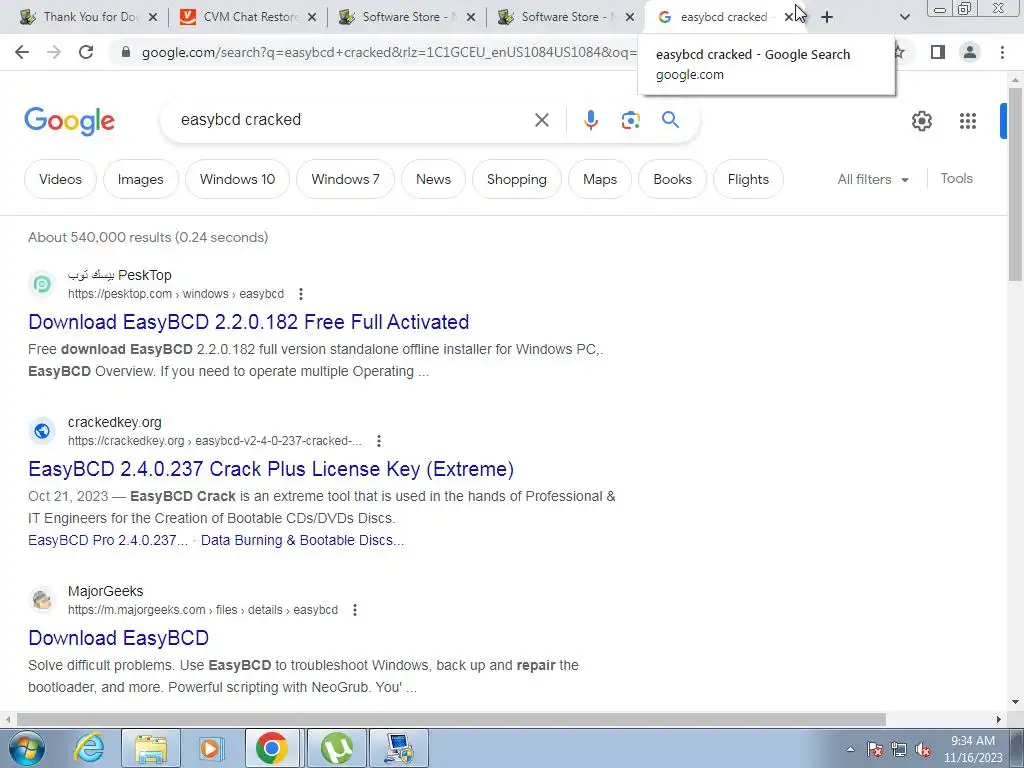Filter results by Videos
Screen dimensions: 1024x768
pyautogui.click(x=60, y=179)
